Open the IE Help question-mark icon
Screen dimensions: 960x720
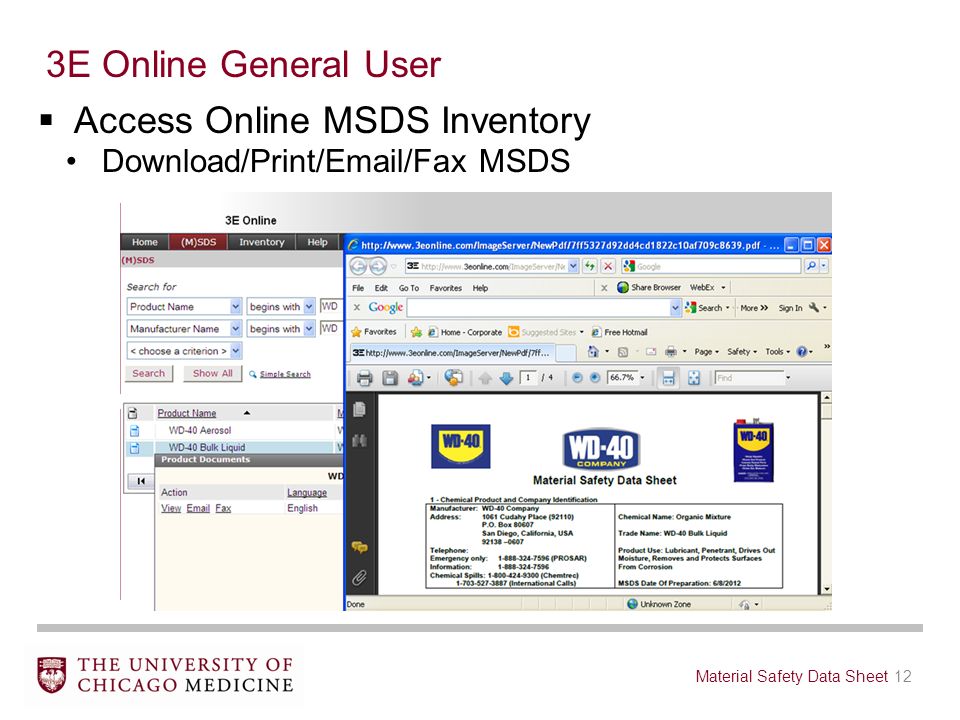click(801, 352)
